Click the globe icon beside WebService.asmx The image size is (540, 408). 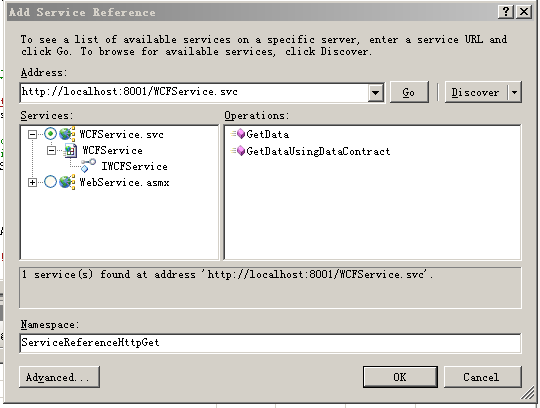pyautogui.click(x=67, y=182)
